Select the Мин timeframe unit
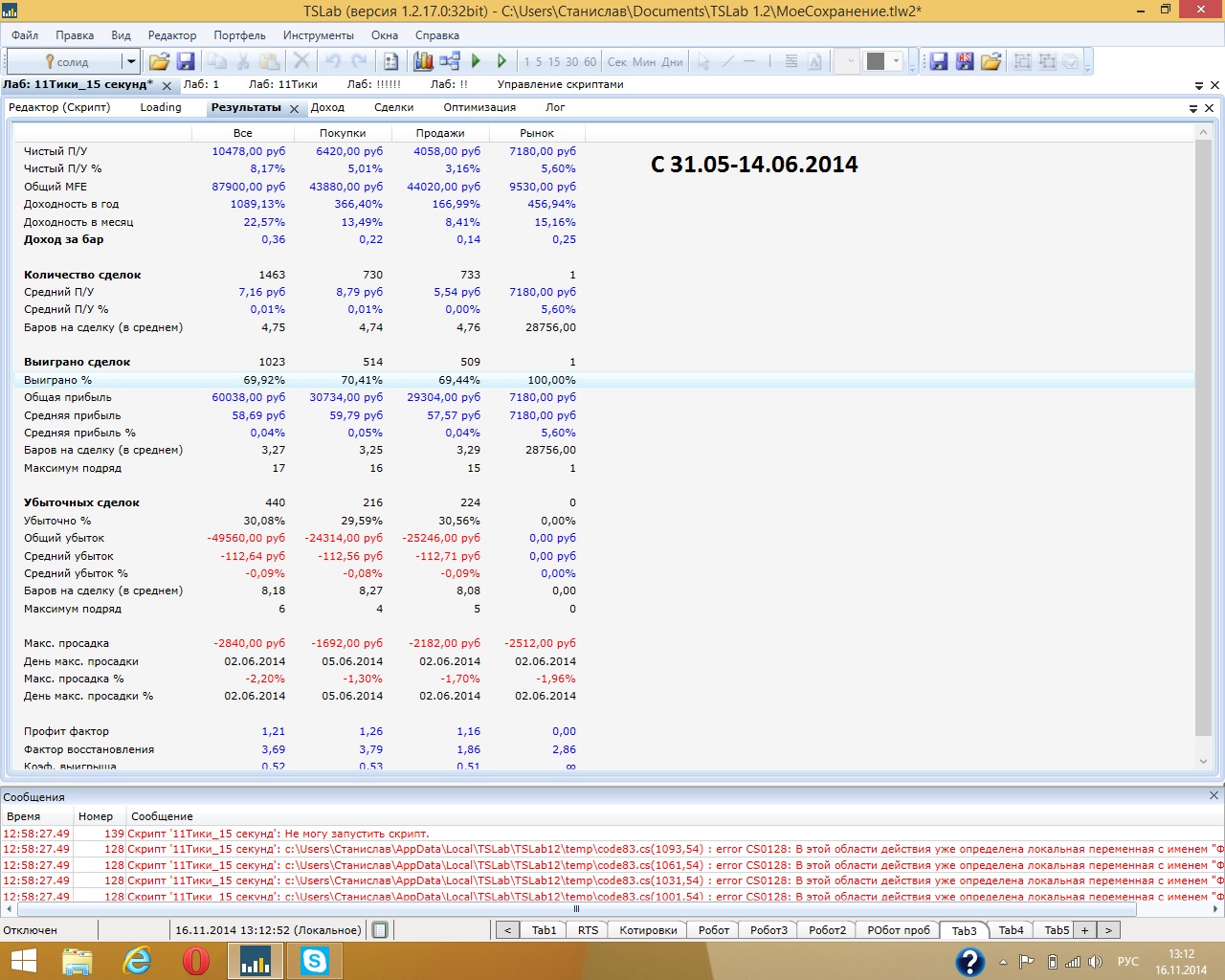Image resolution: width=1225 pixels, height=980 pixels. tap(644, 61)
